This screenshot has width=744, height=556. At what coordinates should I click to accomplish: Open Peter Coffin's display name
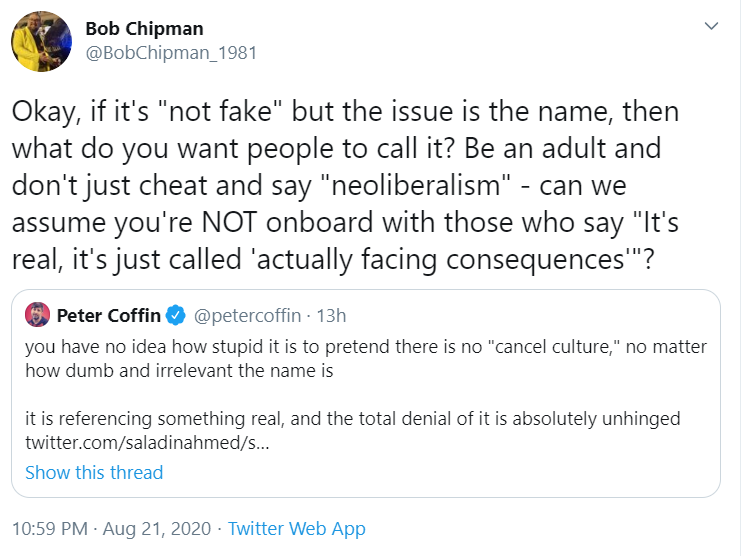click(109, 315)
